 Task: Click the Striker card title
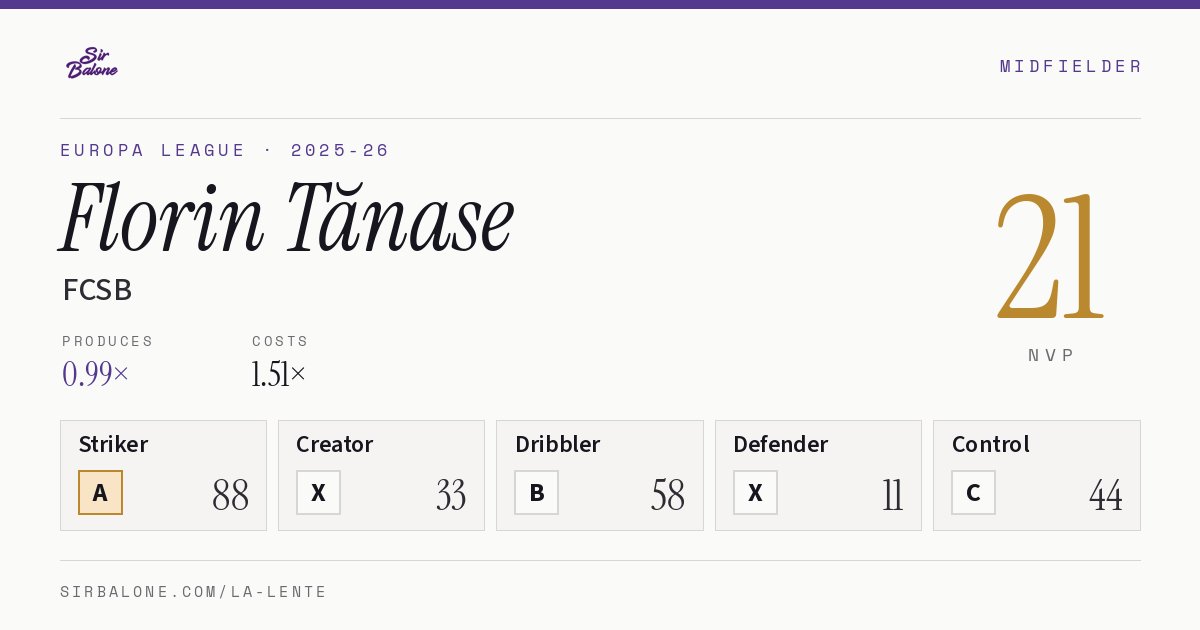[113, 444]
